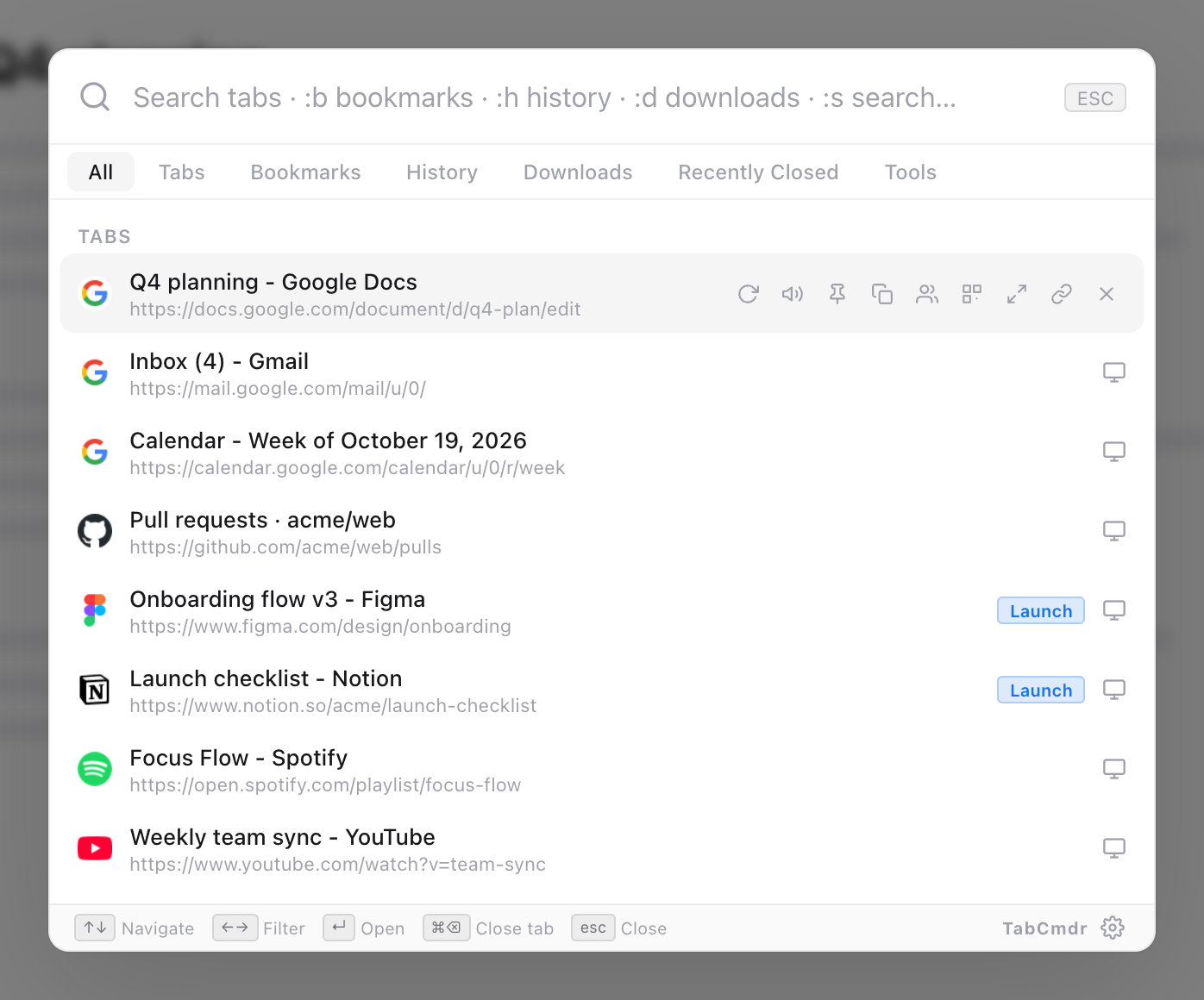Click the expand arrows icon on Q4 planning
Image resolution: width=1204 pixels, height=1000 pixels.
[1017, 294]
